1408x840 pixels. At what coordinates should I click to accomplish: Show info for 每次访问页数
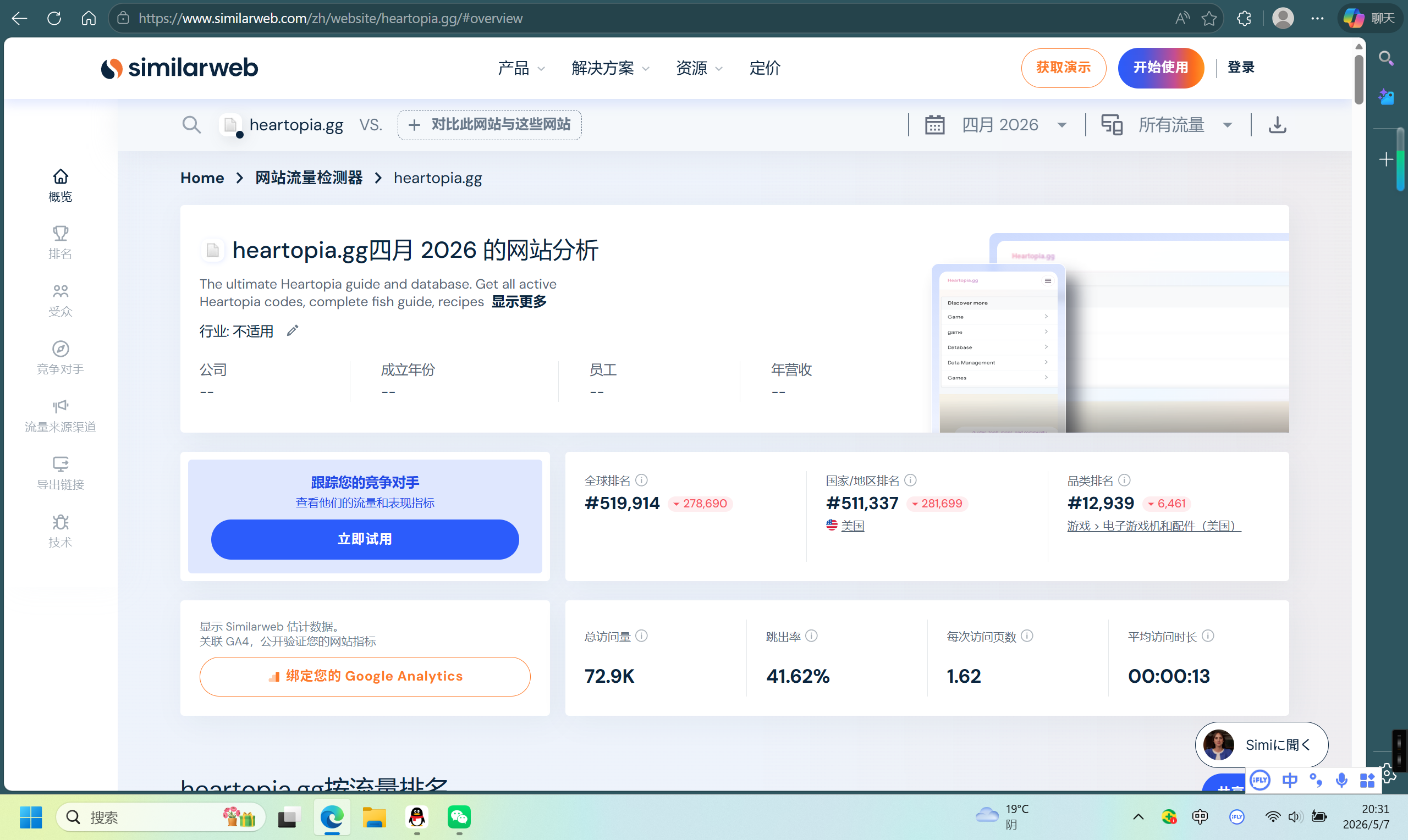pos(1027,635)
